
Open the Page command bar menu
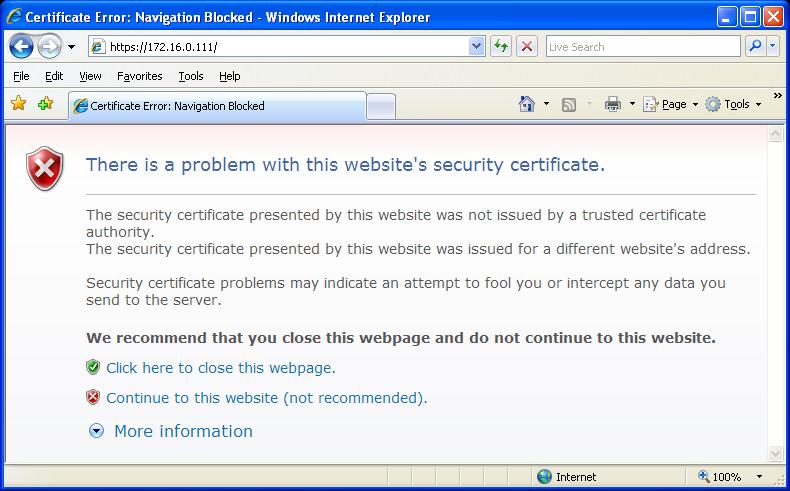671,104
